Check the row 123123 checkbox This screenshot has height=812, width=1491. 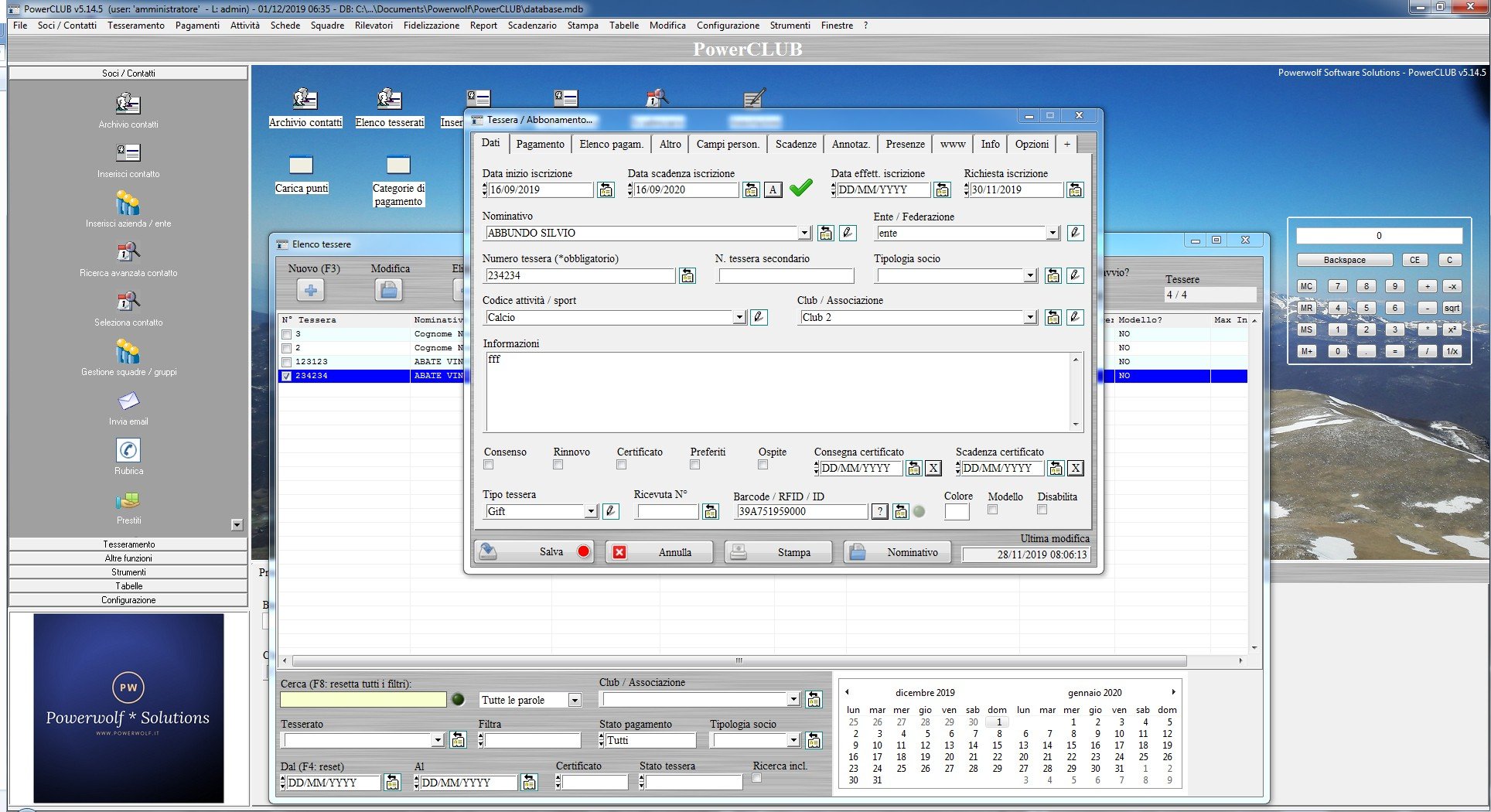click(287, 362)
